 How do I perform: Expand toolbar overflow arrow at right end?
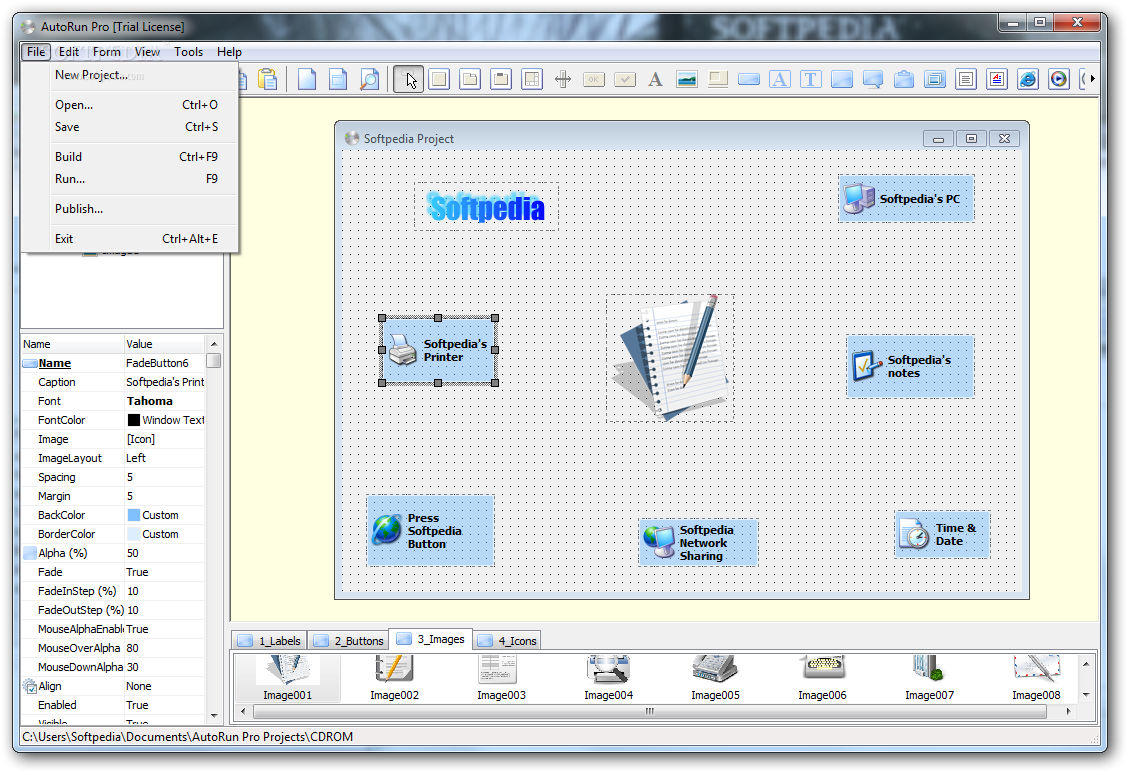pyautogui.click(x=1092, y=79)
